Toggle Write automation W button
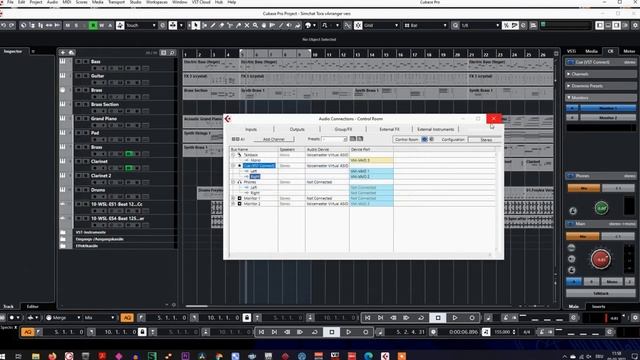Viewport: 640px width, 360px height. [102, 25]
